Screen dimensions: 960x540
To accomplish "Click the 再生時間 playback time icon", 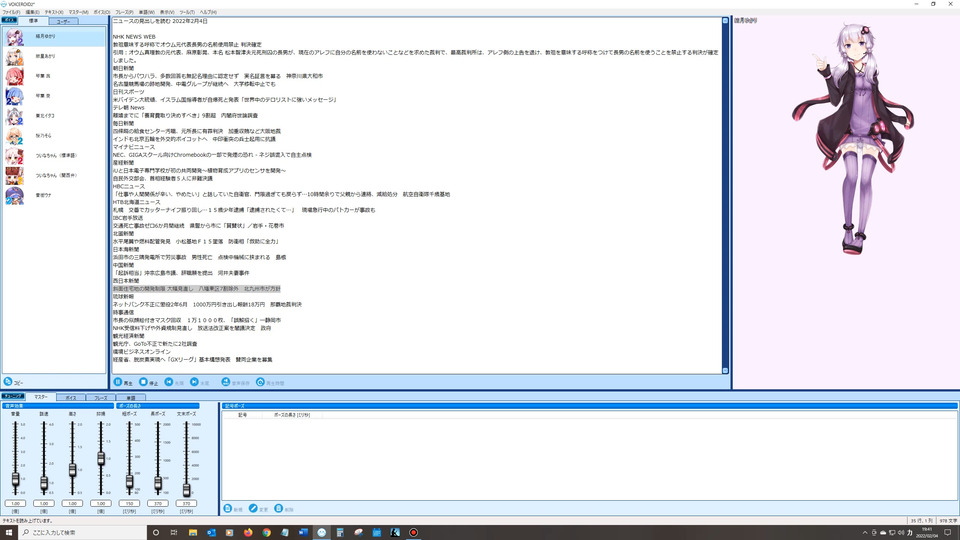I will coord(260,382).
